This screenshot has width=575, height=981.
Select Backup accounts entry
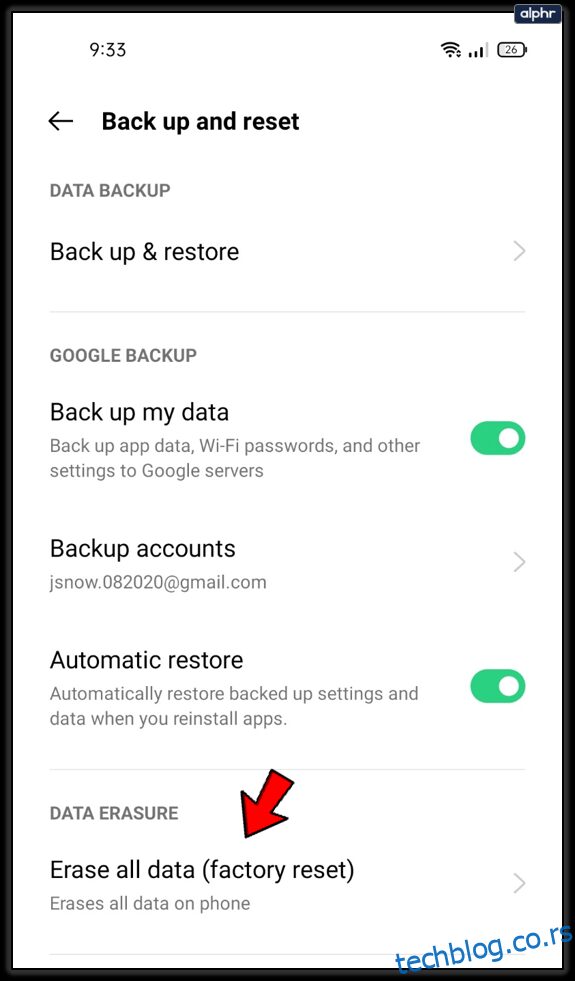(x=287, y=563)
